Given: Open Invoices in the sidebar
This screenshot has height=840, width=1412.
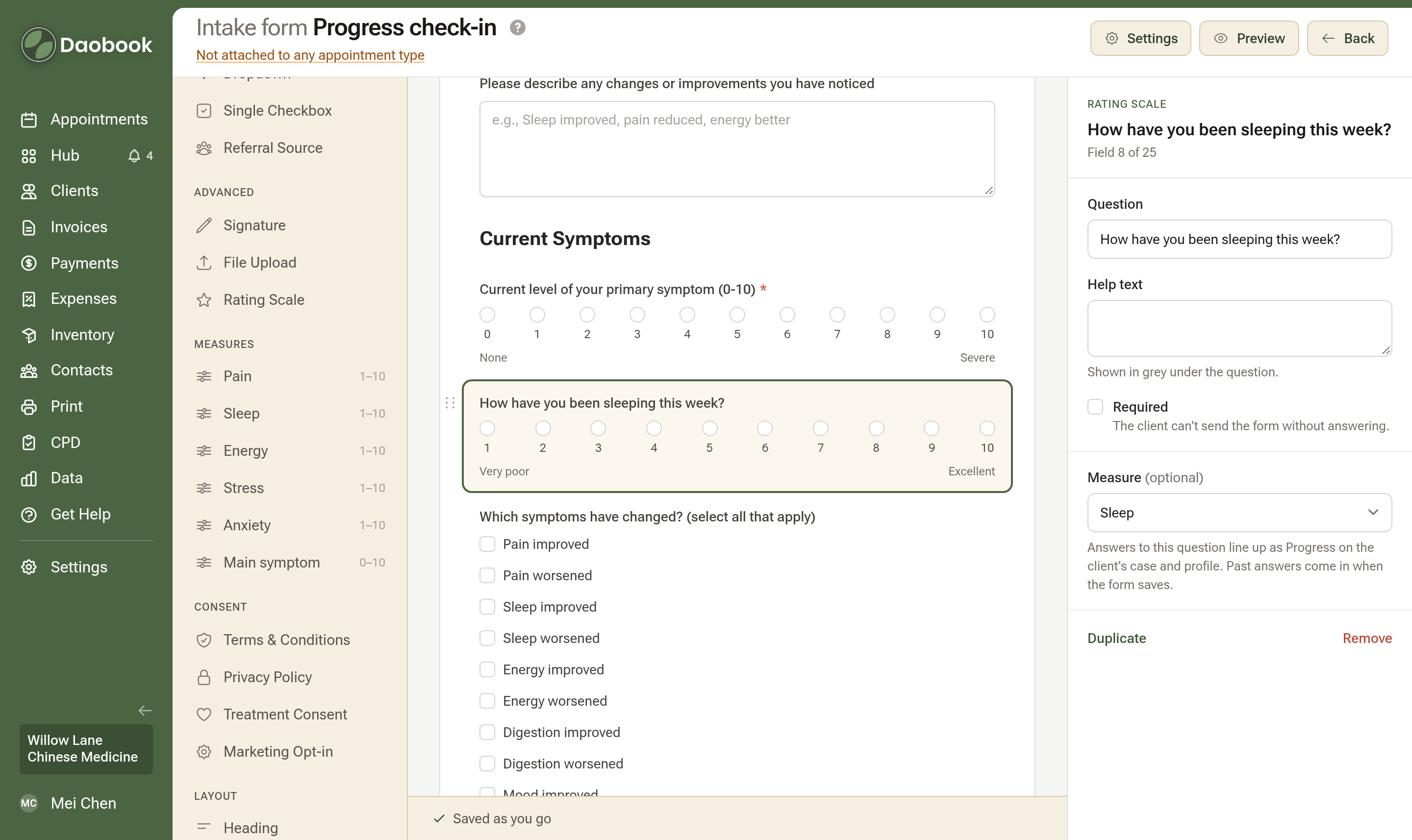Looking at the screenshot, I should 86,227.
